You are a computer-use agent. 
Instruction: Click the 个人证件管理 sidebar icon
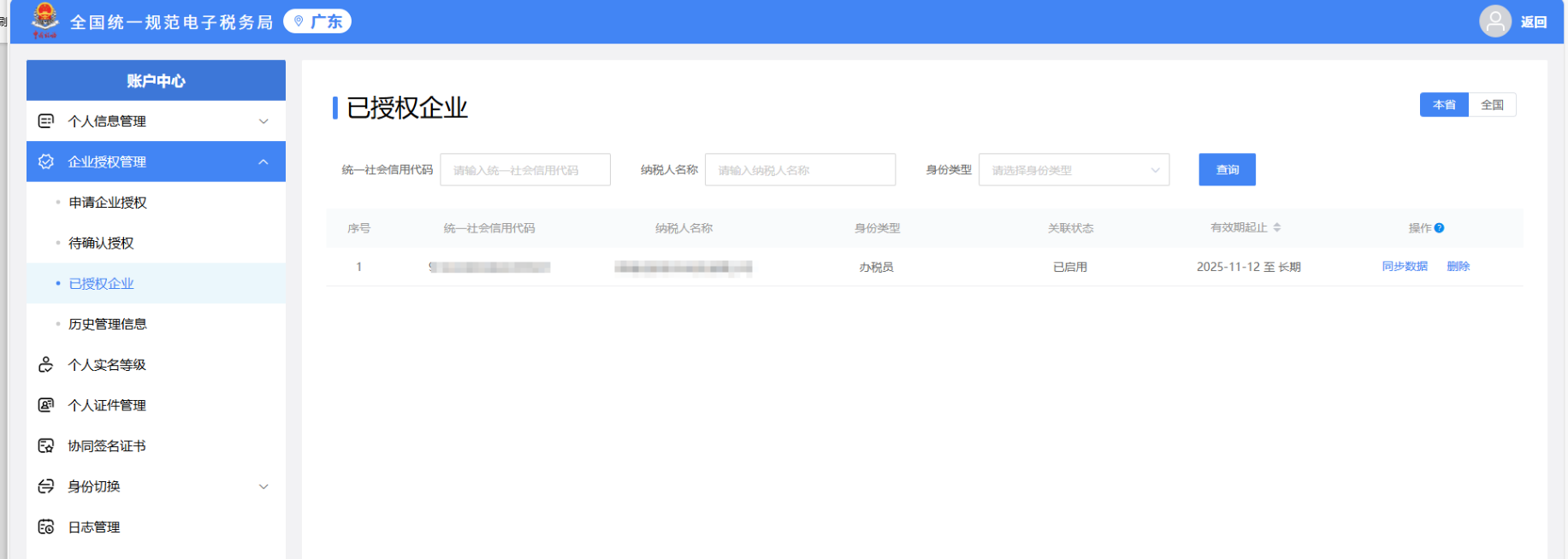click(x=46, y=405)
